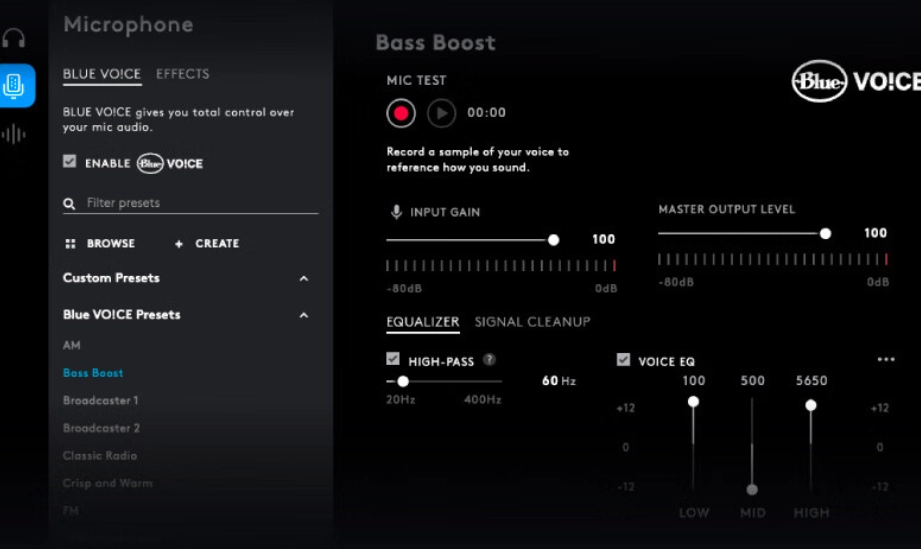The height and width of the screenshot is (549, 921).
Task: Click the LOW band EQ slider knob
Action: click(x=693, y=402)
